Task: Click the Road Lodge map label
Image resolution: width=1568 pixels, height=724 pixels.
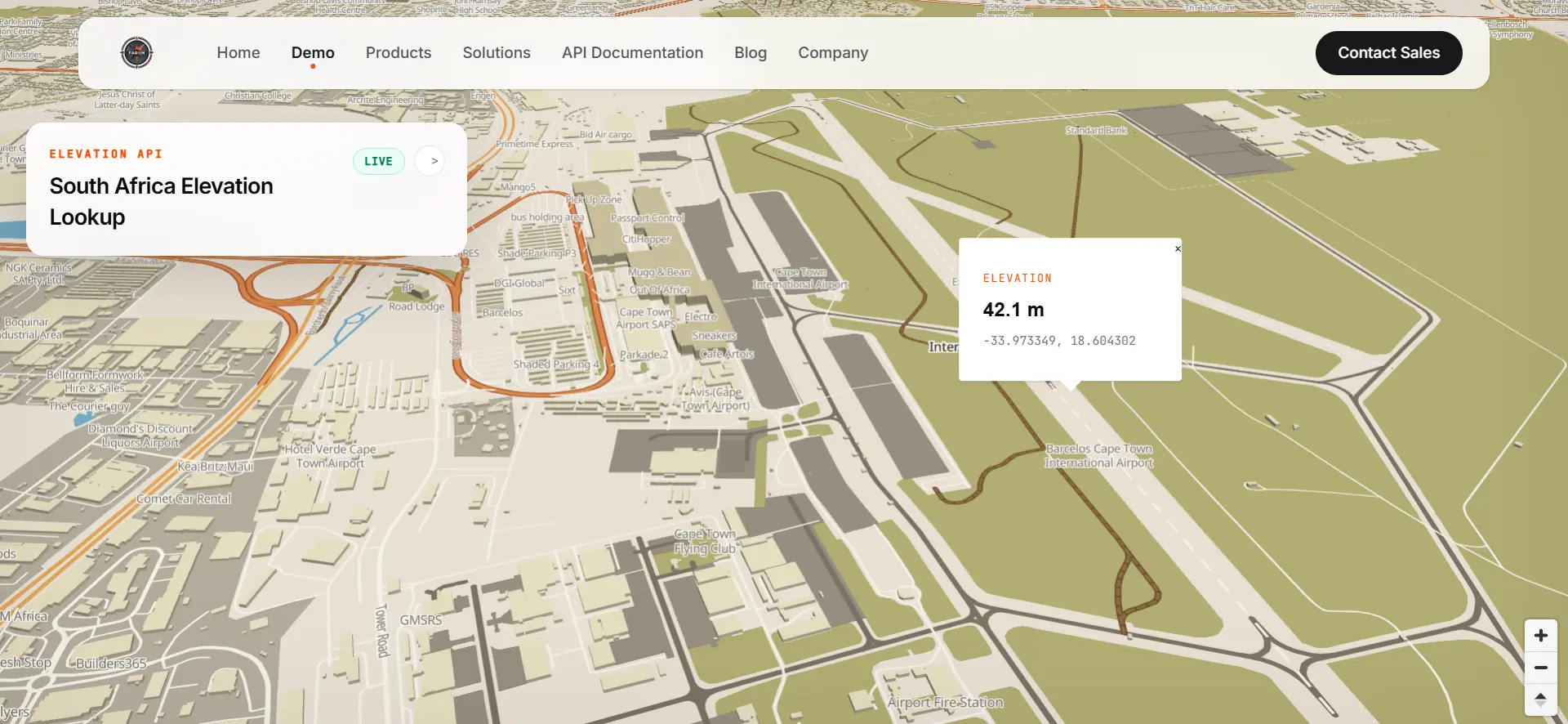Action: pyautogui.click(x=416, y=306)
